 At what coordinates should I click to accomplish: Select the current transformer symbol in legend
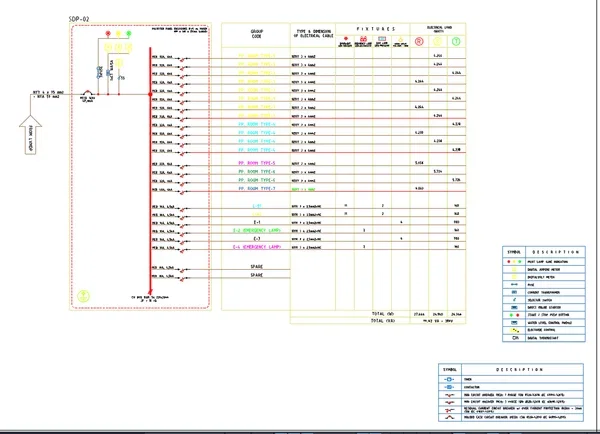[514, 292]
